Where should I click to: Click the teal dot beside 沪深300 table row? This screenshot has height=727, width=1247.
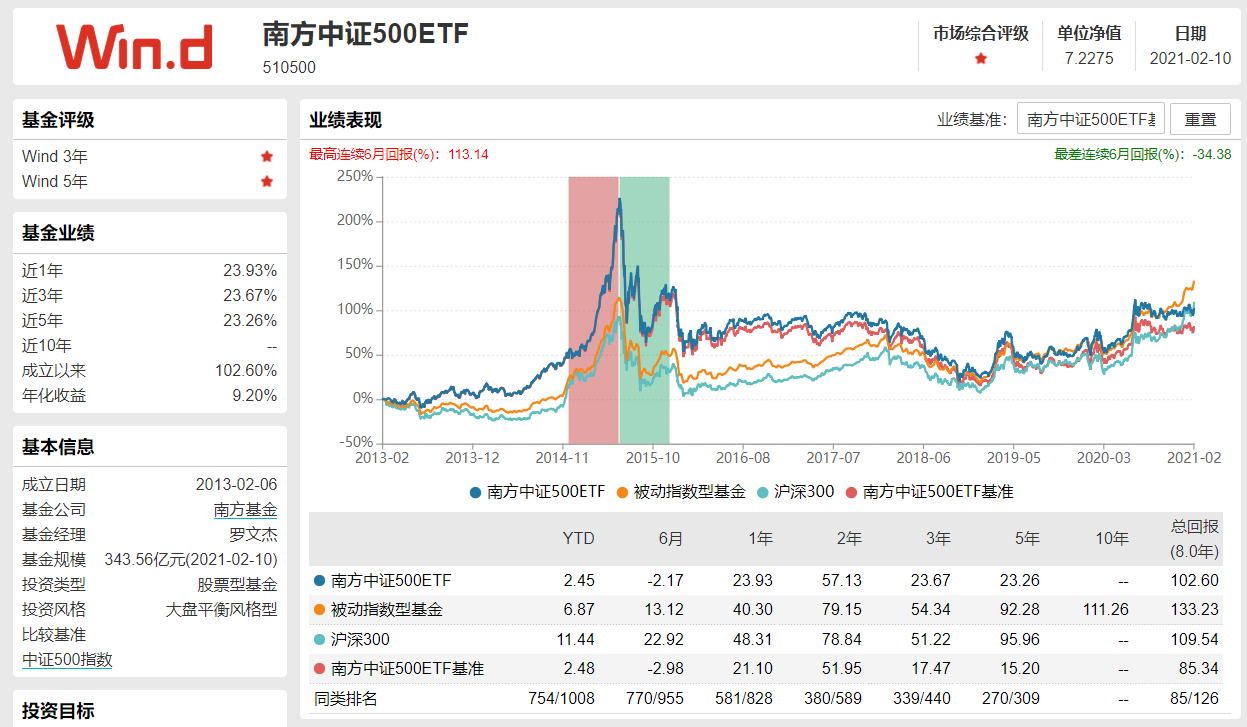pyautogui.click(x=319, y=639)
